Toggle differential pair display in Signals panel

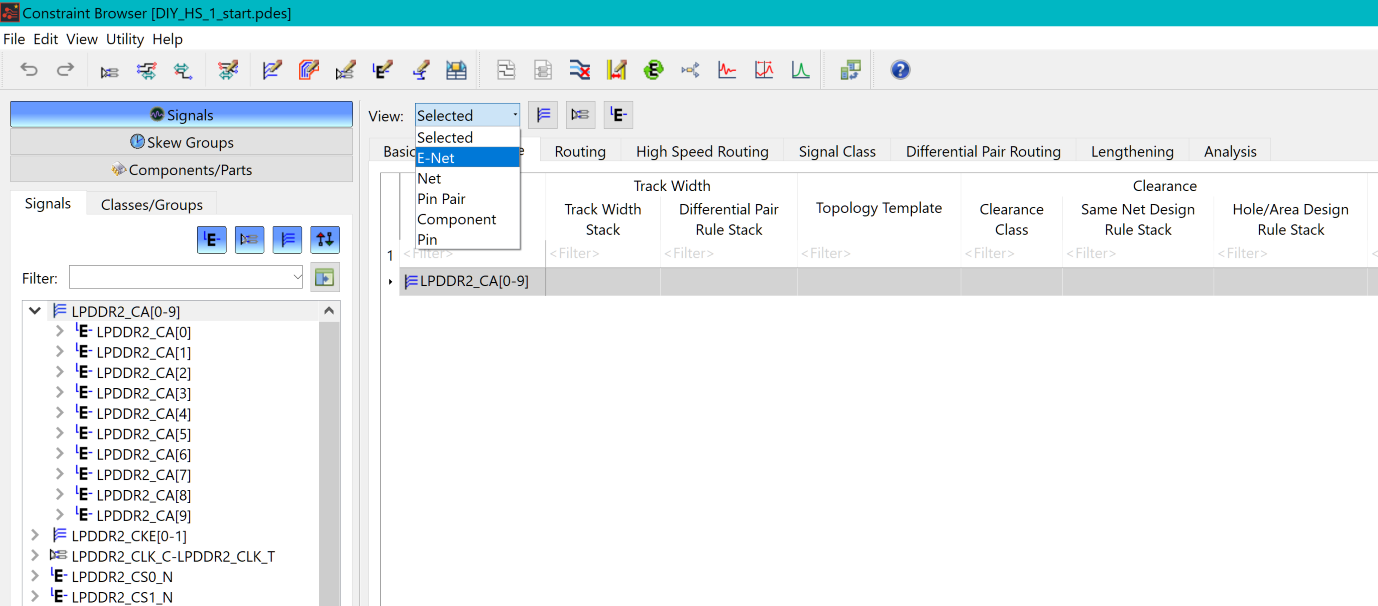pos(249,240)
